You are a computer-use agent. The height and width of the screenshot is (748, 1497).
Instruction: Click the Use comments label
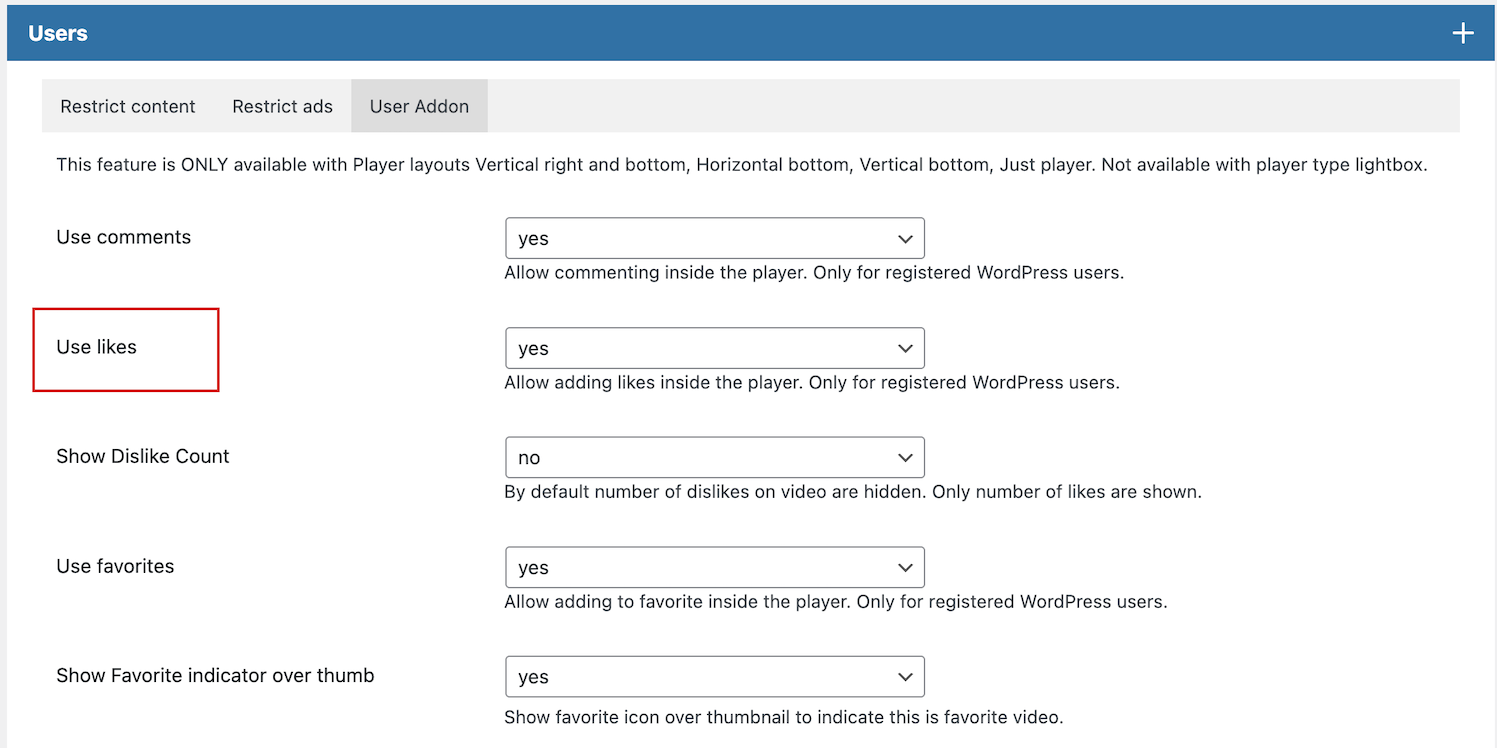[124, 237]
